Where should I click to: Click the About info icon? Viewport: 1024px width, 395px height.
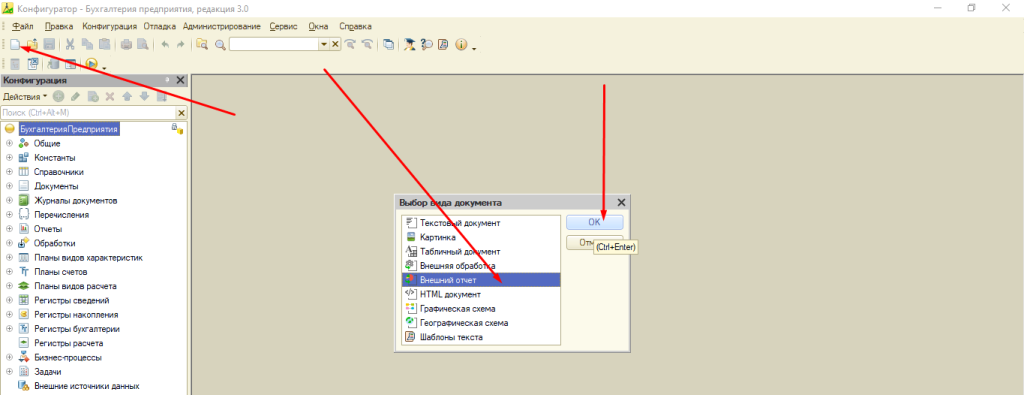coord(461,44)
